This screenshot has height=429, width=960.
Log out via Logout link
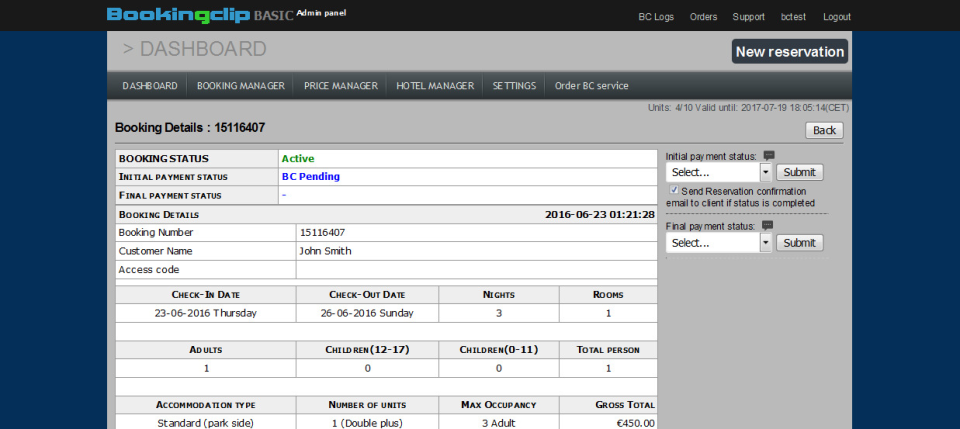836,17
